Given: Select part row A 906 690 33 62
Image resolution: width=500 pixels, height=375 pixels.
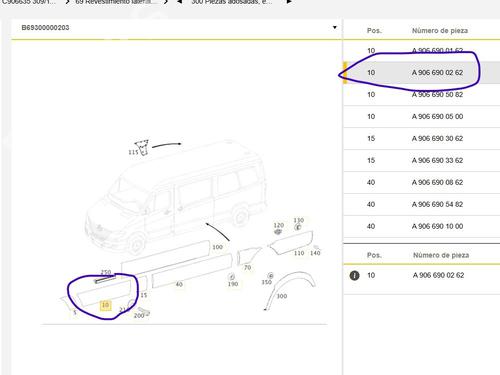Looking at the screenshot, I should pyautogui.click(x=422, y=160).
